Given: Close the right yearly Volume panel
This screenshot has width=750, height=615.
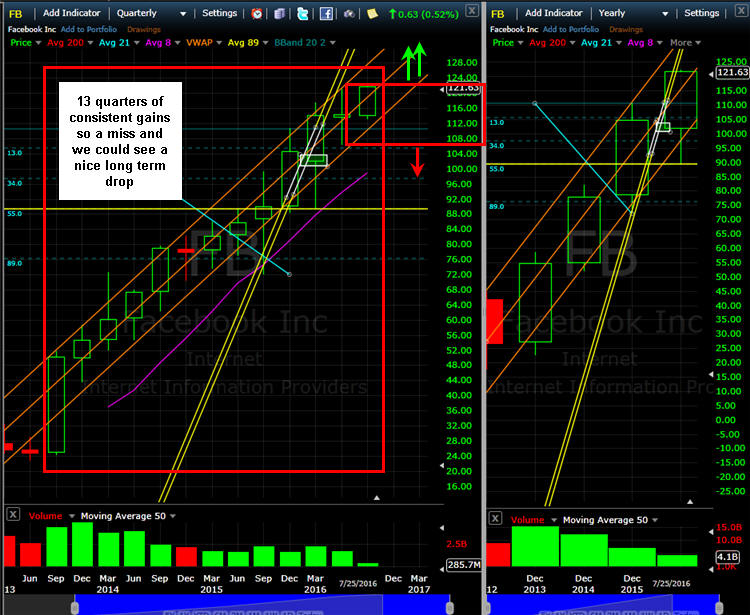Looking at the screenshot, I should coord(493,519).
